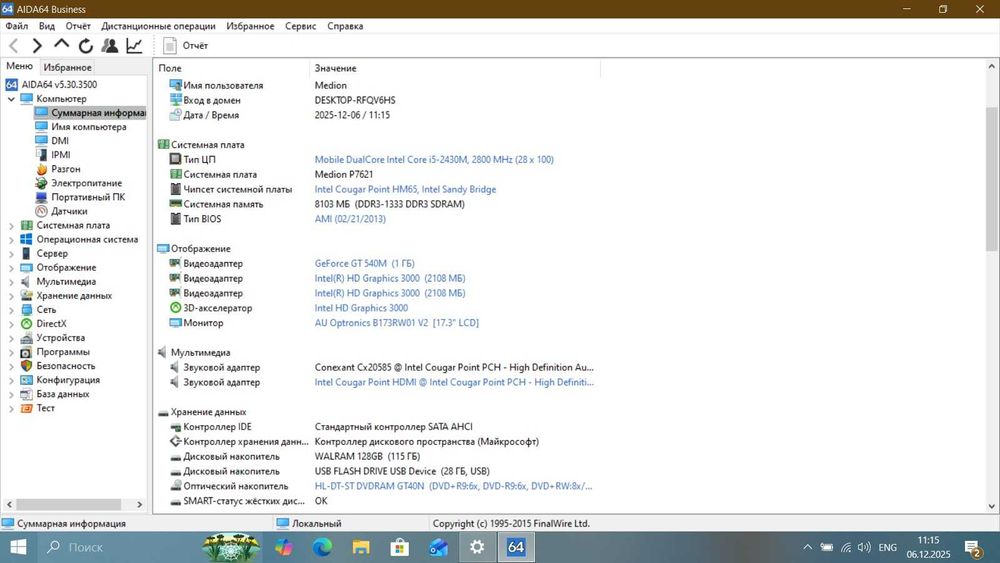The height and width of the screenshot is (563, 1000).
Task: Open the Сервис menu
Action: pyautogui.click(x=300, y=26)
